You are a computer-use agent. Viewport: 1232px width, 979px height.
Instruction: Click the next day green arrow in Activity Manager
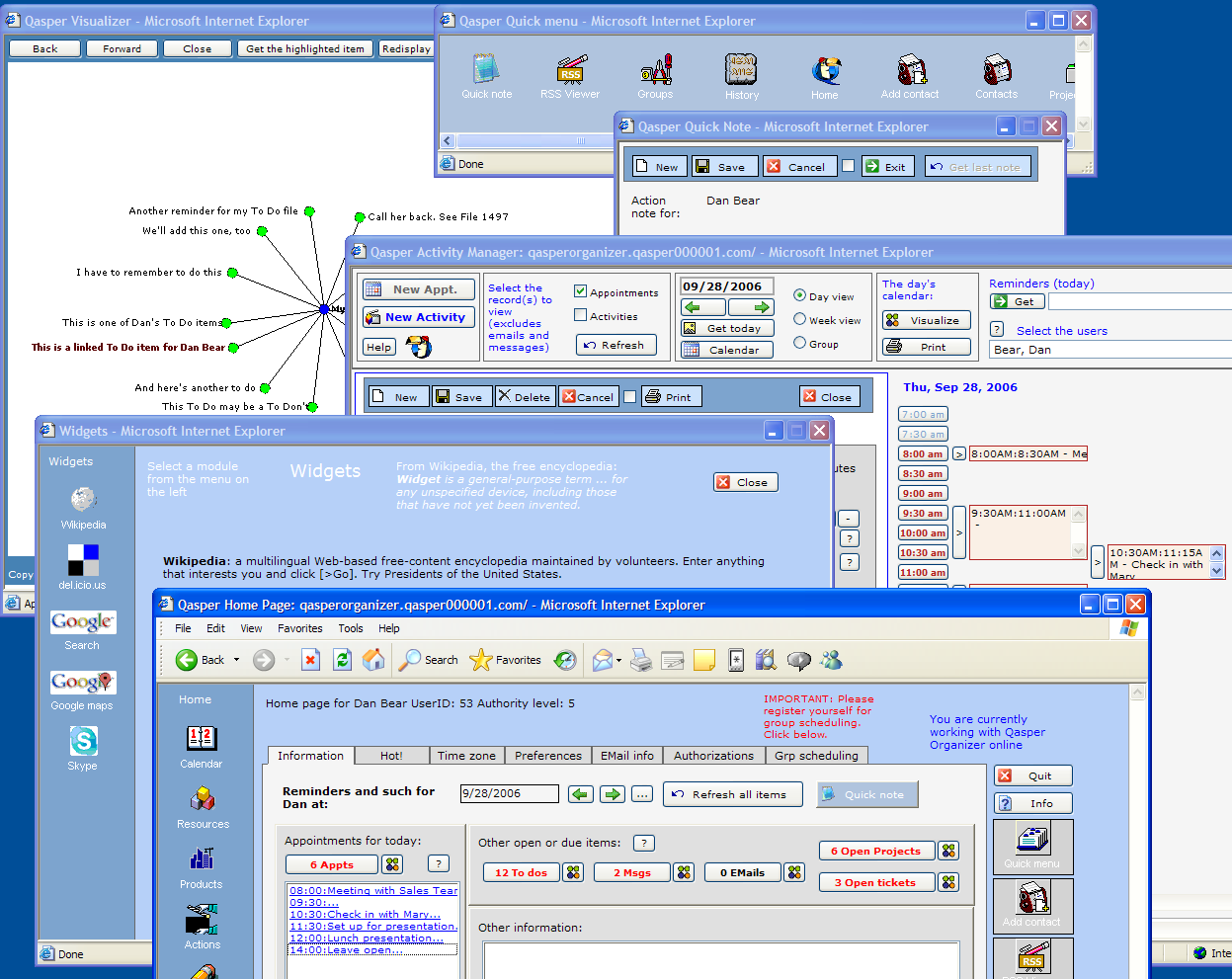tap(751, 307)
